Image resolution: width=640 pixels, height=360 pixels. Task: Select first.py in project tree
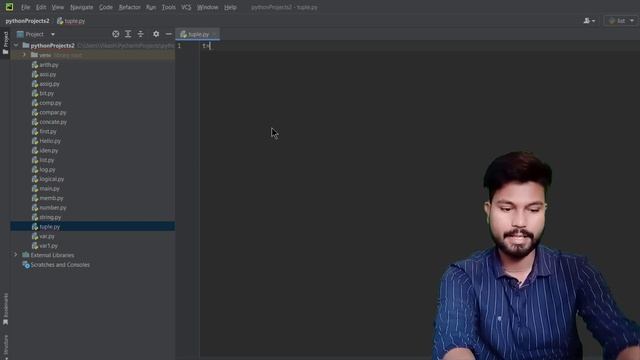48,131
